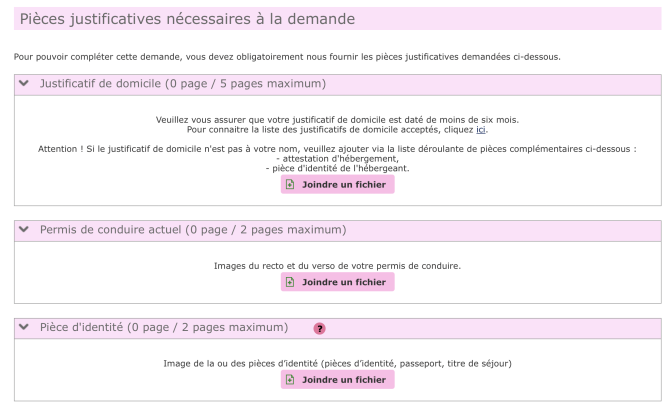Click the Pièce d'identité header title
The height and width of the screenshot is (411, 670).
click(x=163, y=328)
